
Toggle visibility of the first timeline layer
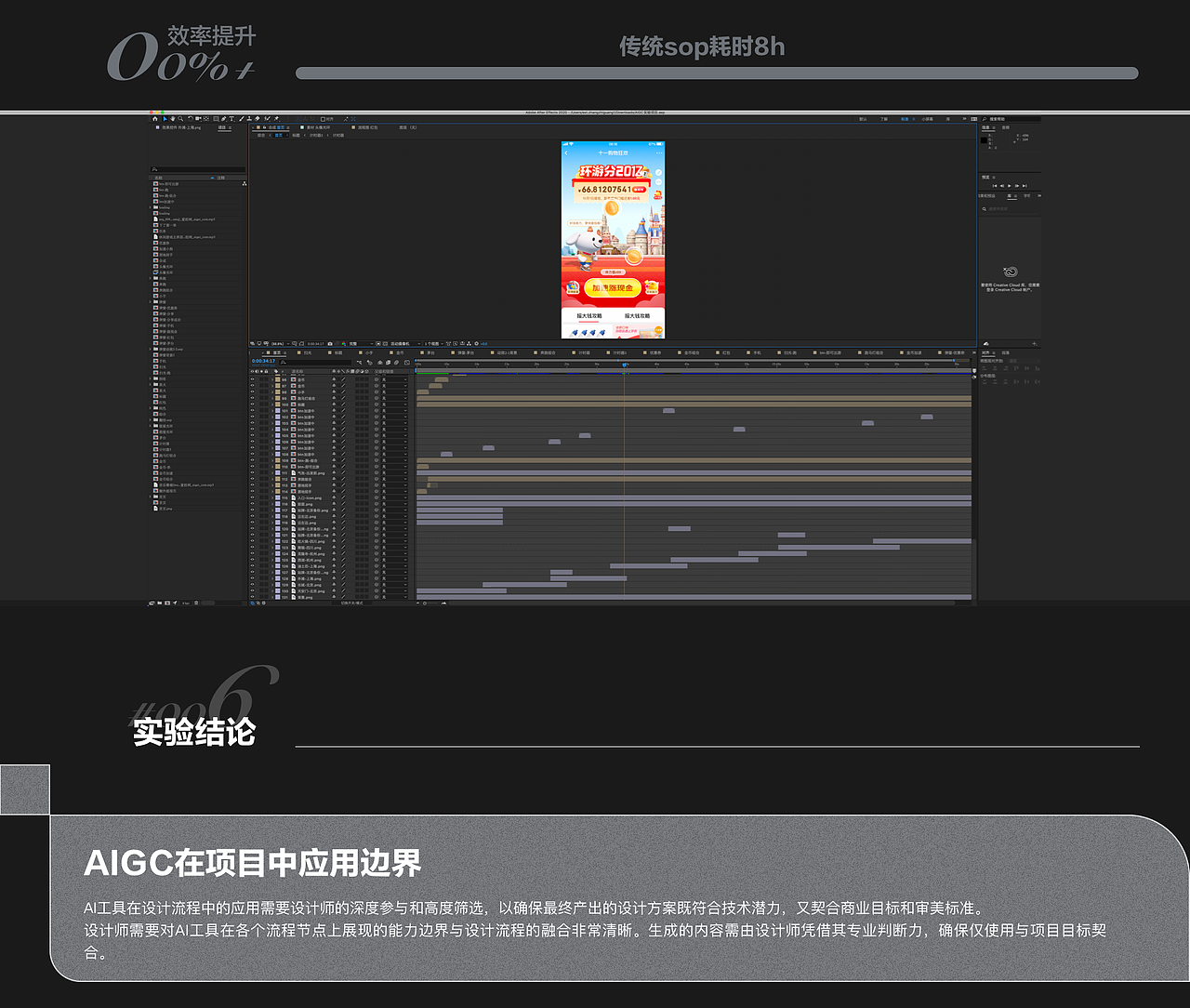click(x=252, y=379)
